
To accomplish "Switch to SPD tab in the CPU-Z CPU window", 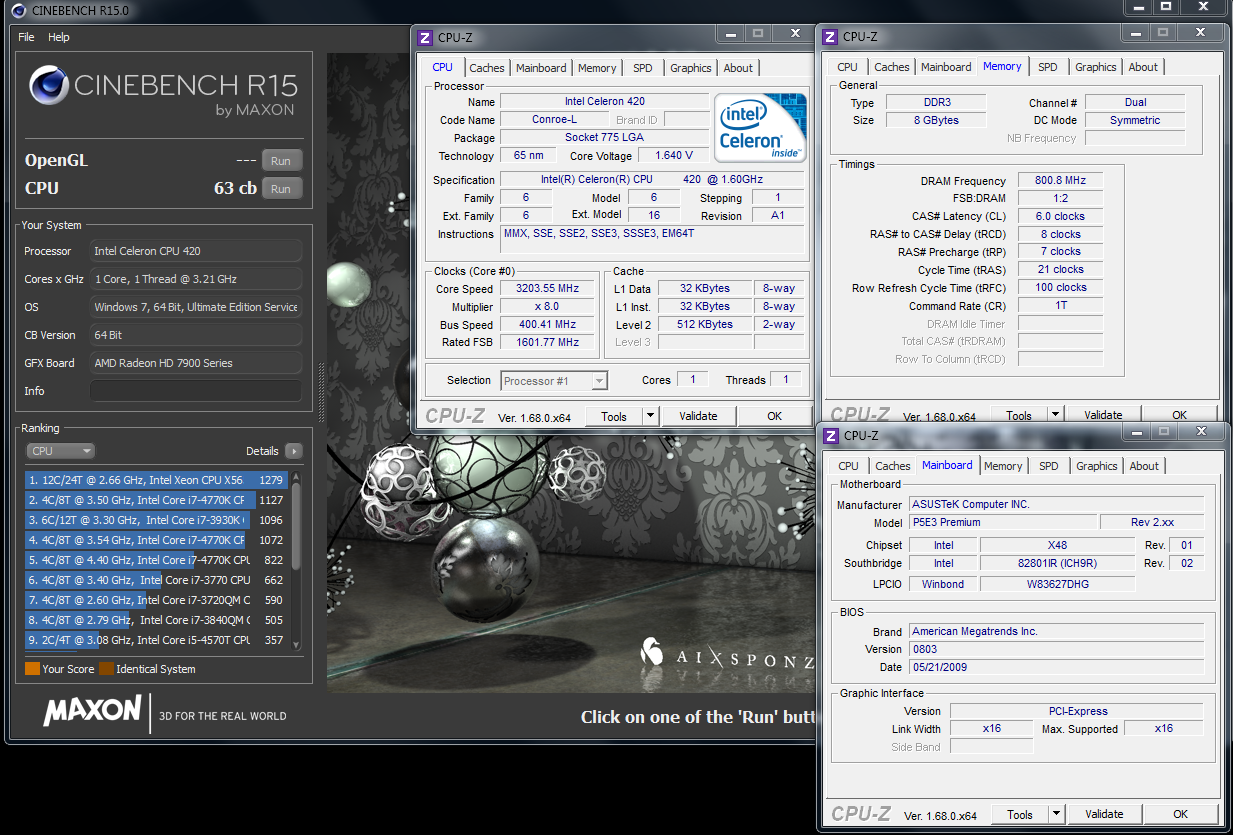I will (642, 68).
